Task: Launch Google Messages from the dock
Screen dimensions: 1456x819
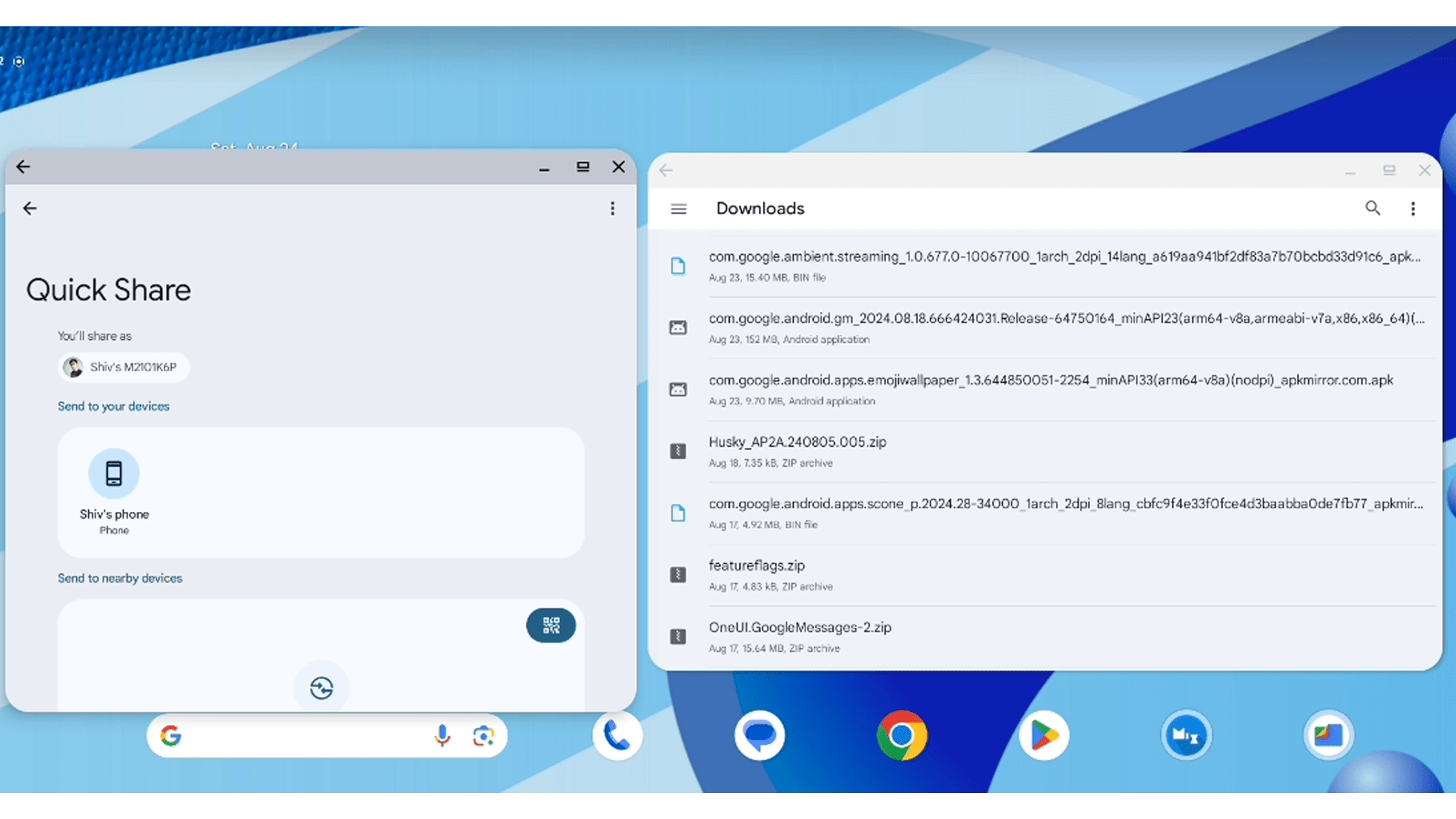Action: (x=759, y=736)
